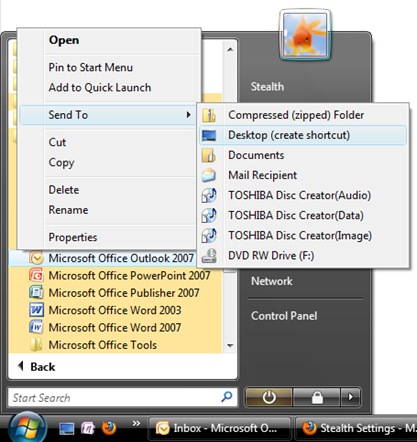Click the Documents folder icon in Send To
The image size is (417, 442).
pos(209,155)
